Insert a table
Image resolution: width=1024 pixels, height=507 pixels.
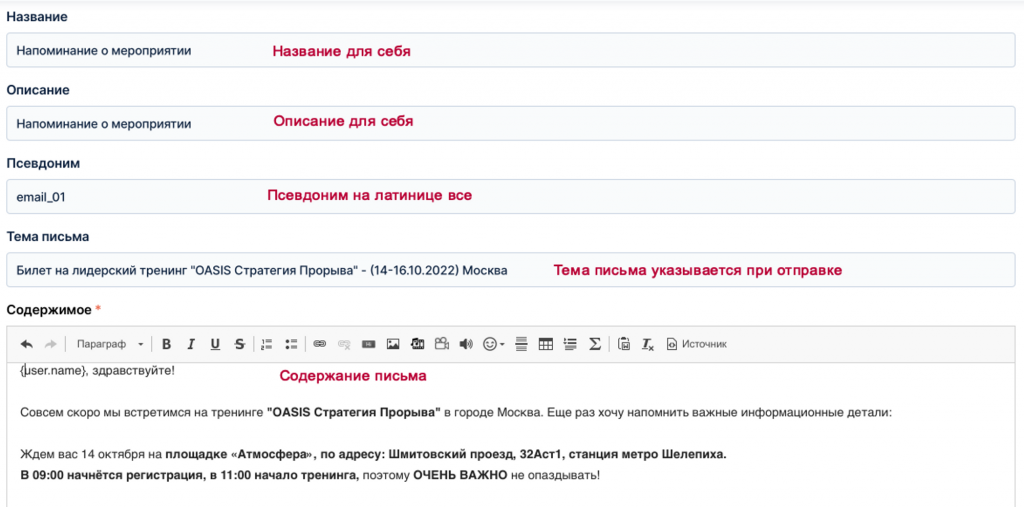point(546,344)
